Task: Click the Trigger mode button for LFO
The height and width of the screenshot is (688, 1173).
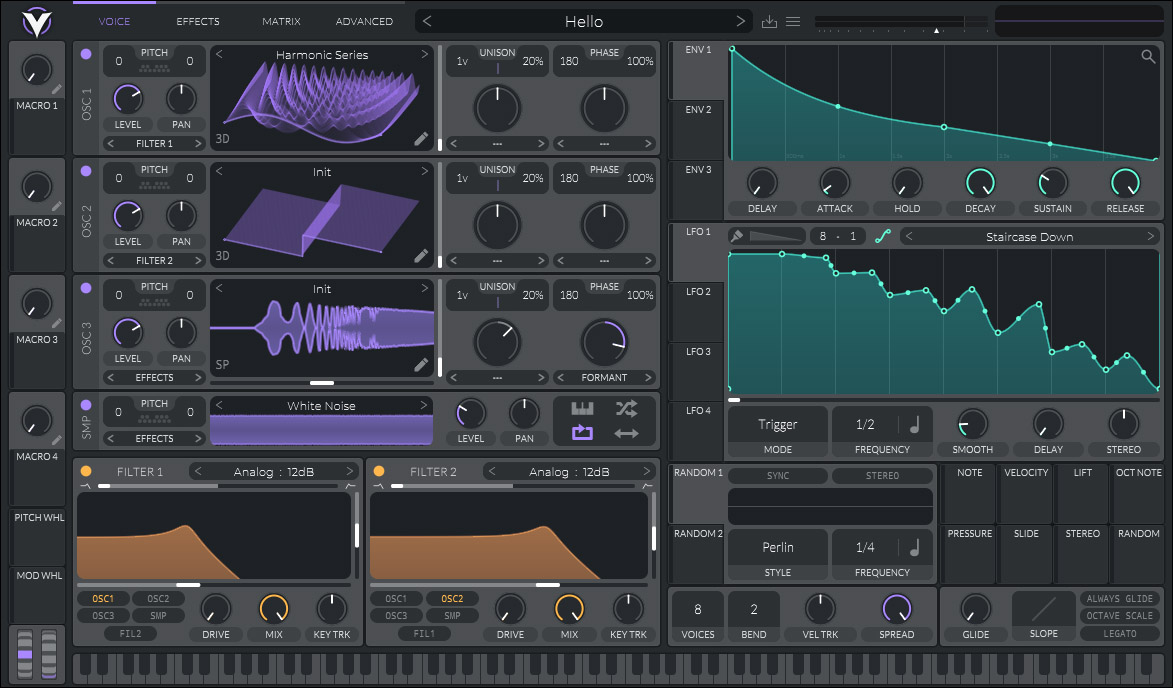Action: [777, 424]
